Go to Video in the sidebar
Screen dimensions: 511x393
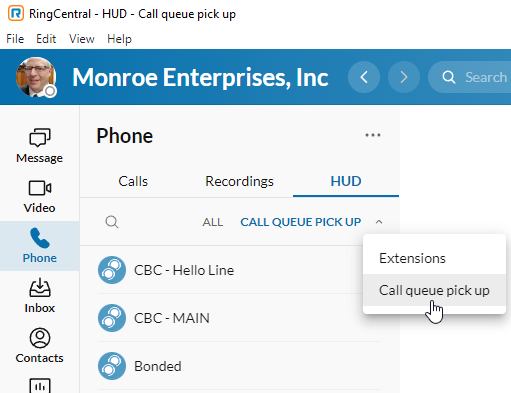click(39, 196)
